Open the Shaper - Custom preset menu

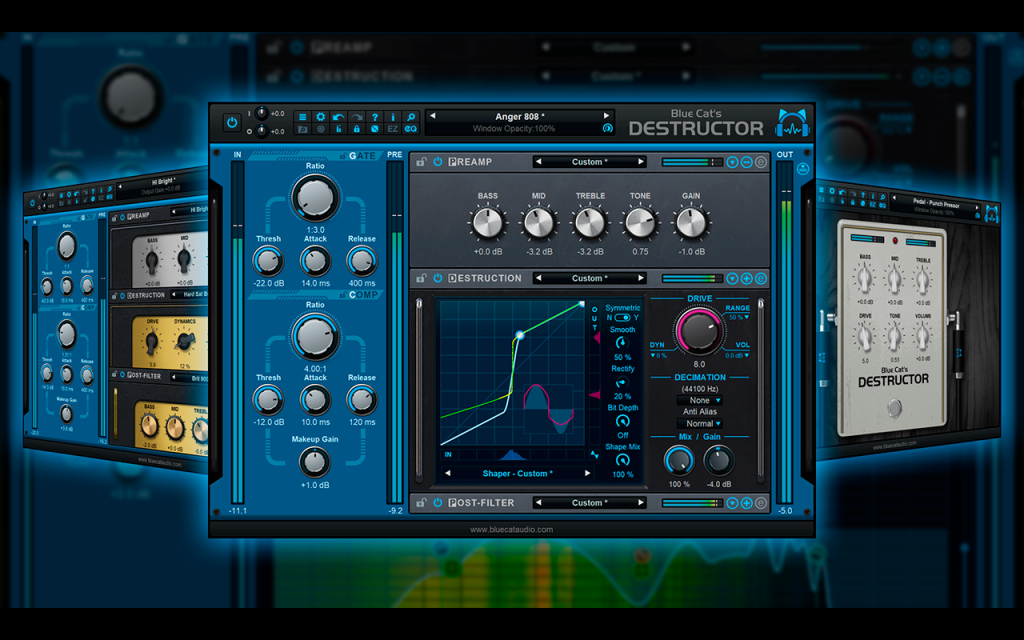point(517,473)
